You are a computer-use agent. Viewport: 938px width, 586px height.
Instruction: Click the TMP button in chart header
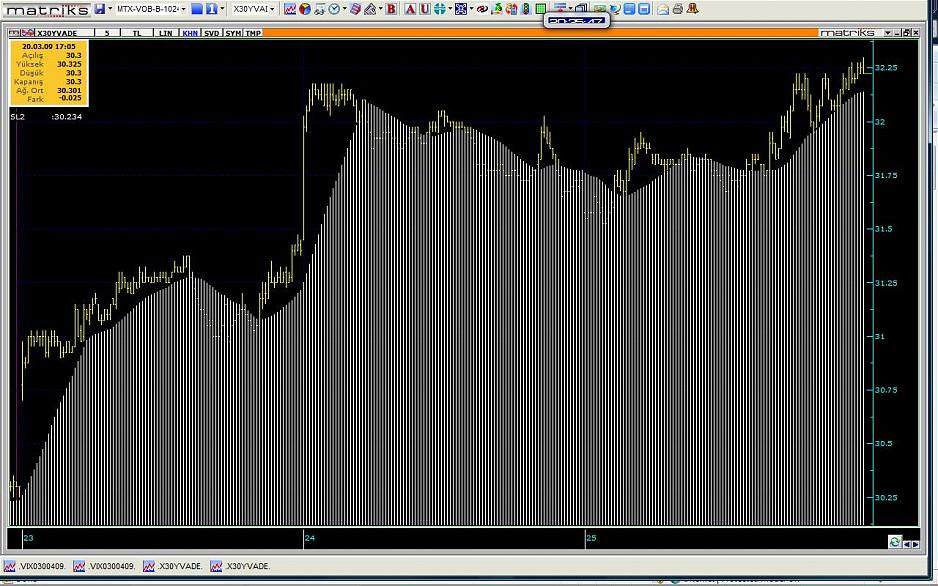[254, 33]
